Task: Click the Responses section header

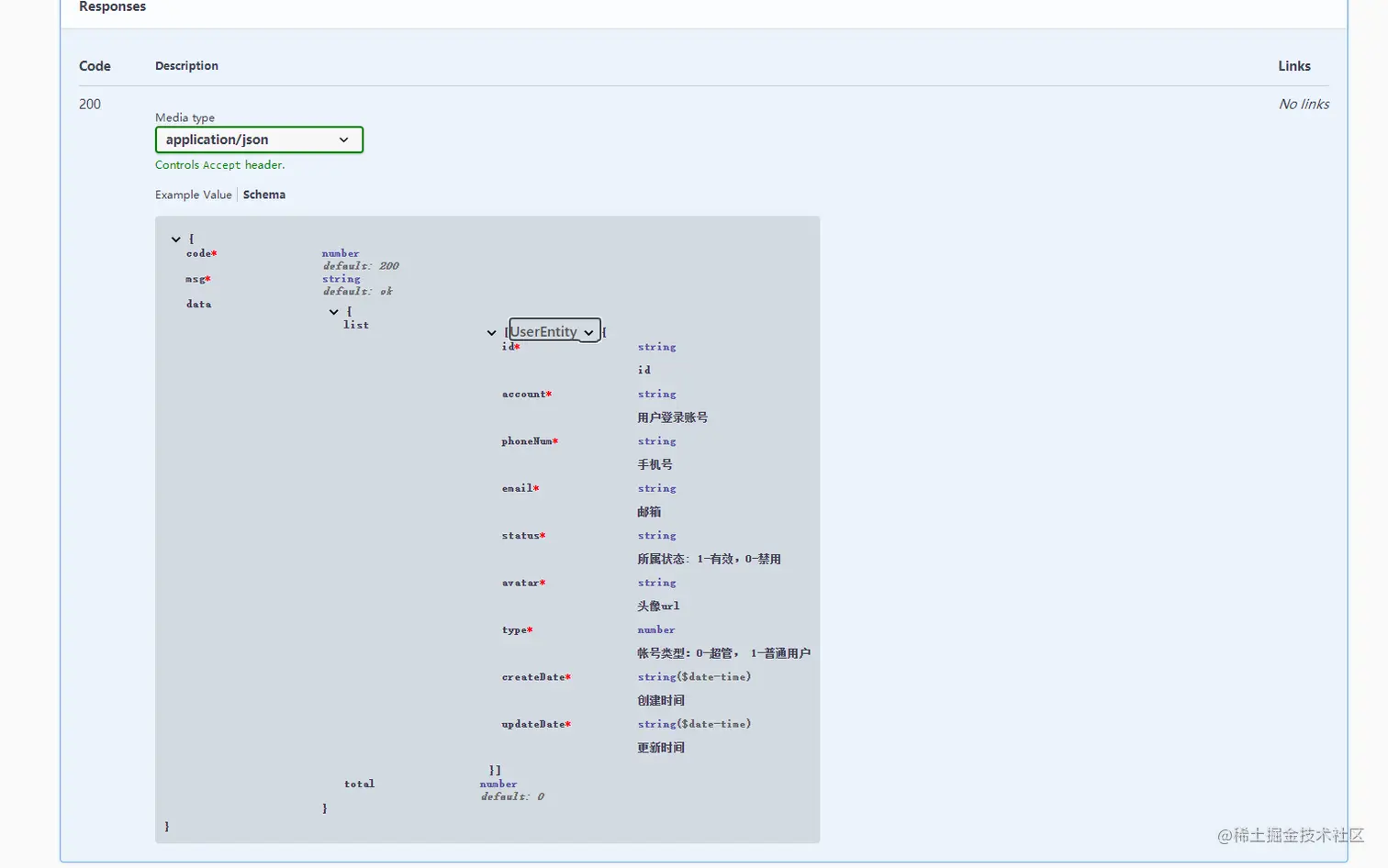Action: 112,6
